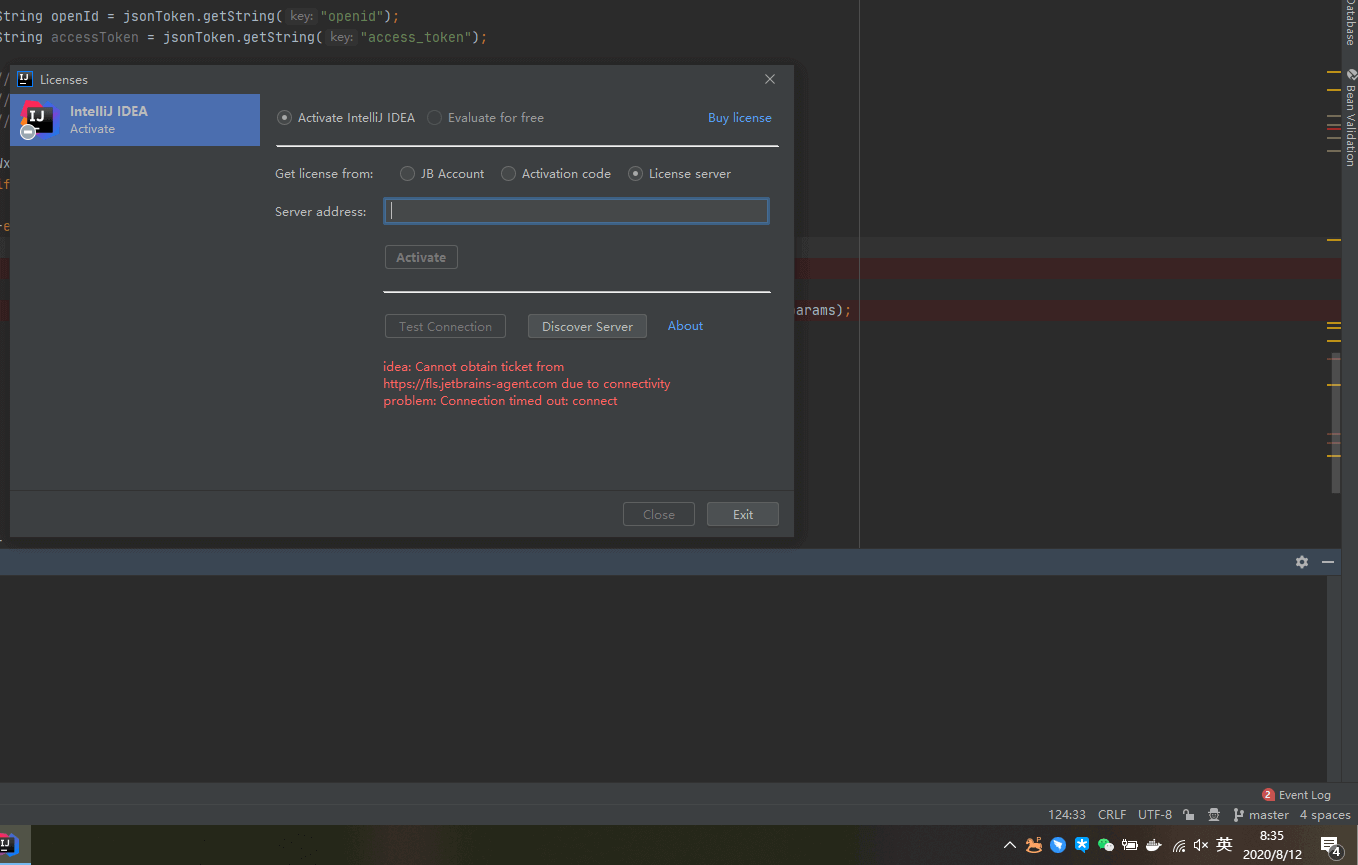Image resolution: width=1358 pixels, height=865 pixels.
Task: Show hidden system tray icons
Action: click(x=1009, y=845)
